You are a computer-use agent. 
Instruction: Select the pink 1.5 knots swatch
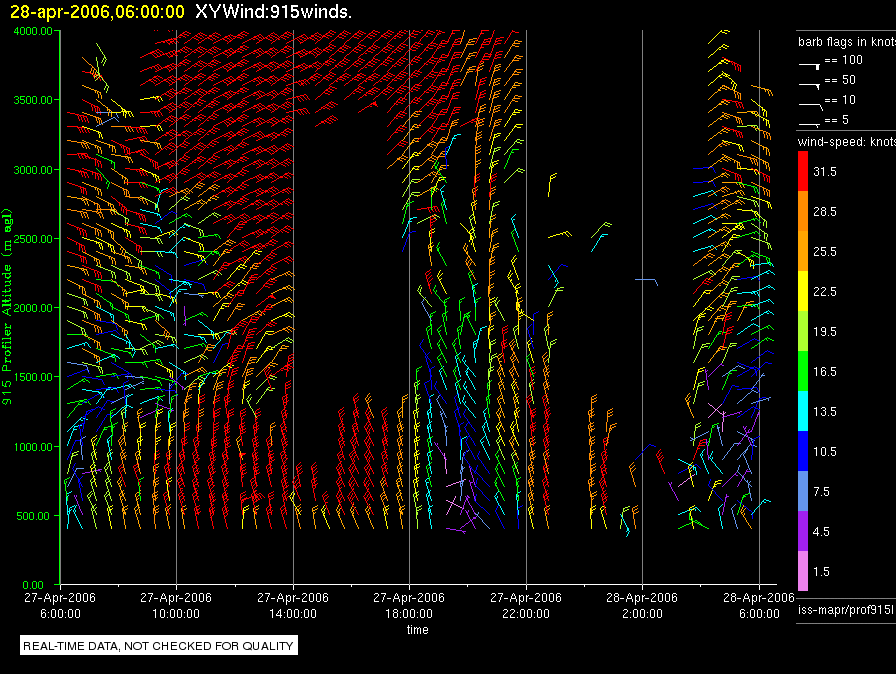tap(803, 570)
